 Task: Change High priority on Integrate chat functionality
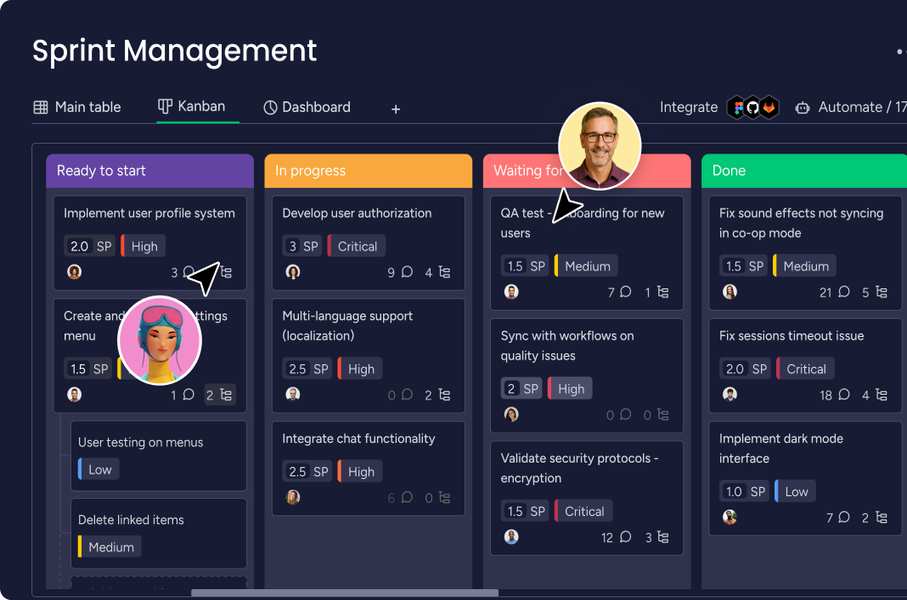(360, 472)
